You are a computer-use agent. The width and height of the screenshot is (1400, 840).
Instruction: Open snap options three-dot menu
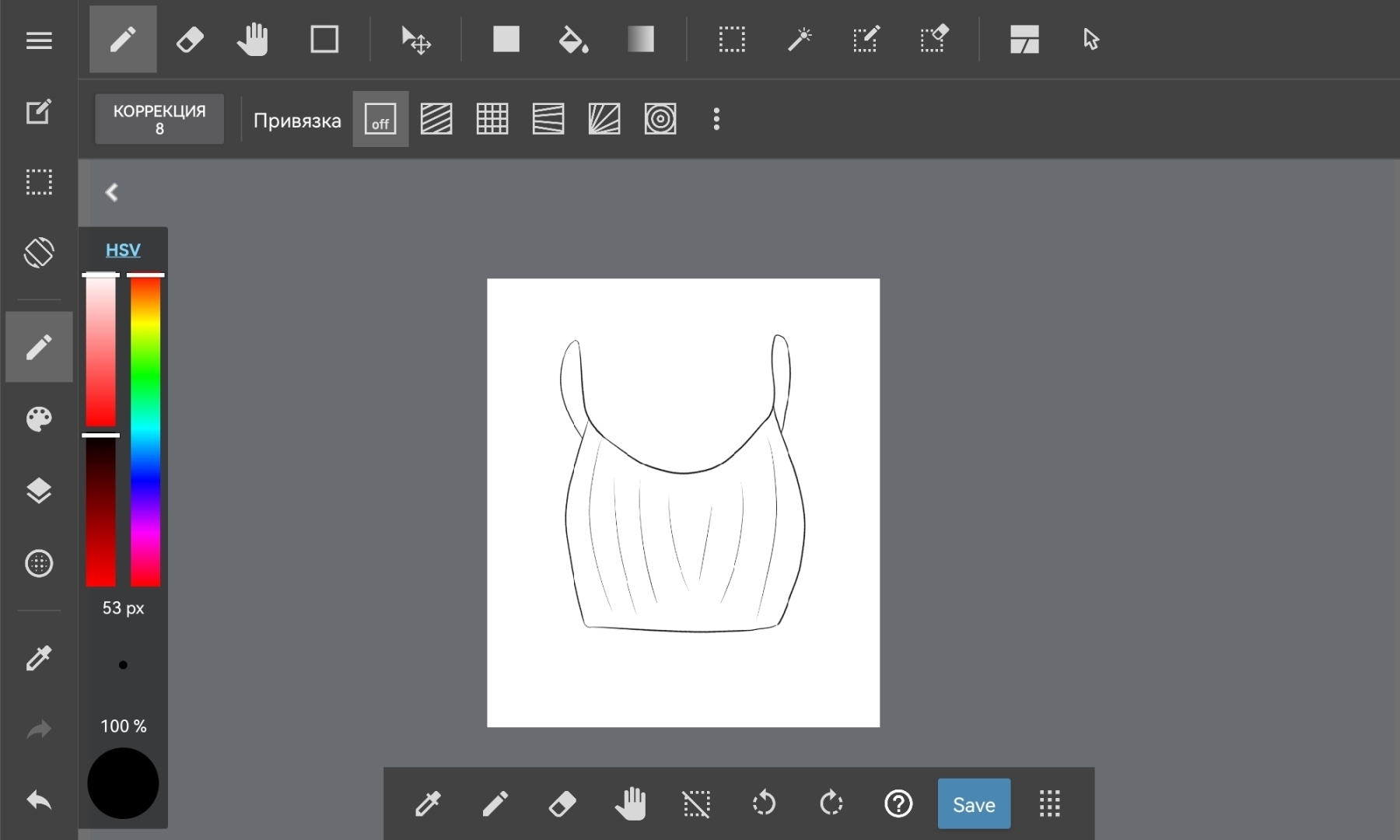[716, 120]
